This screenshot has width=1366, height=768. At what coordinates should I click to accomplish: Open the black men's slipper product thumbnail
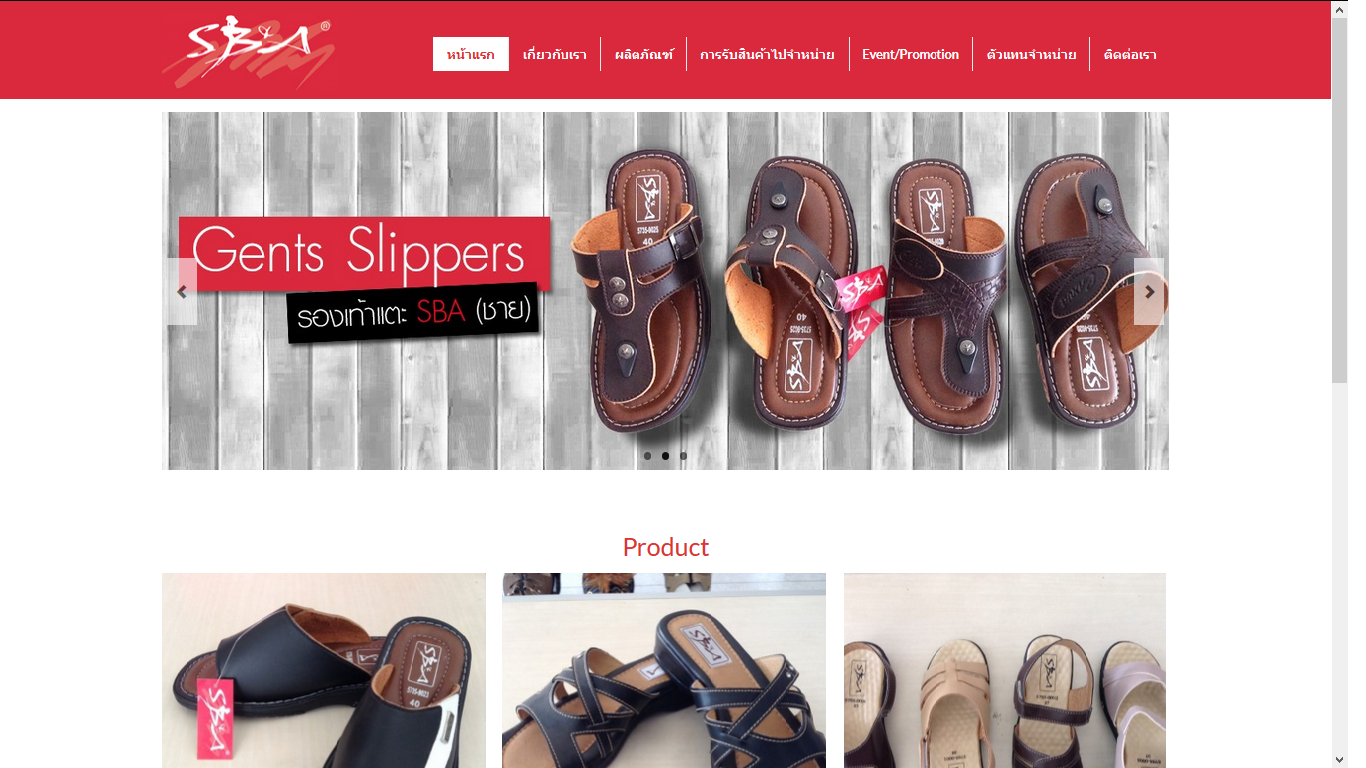(324, 670)
